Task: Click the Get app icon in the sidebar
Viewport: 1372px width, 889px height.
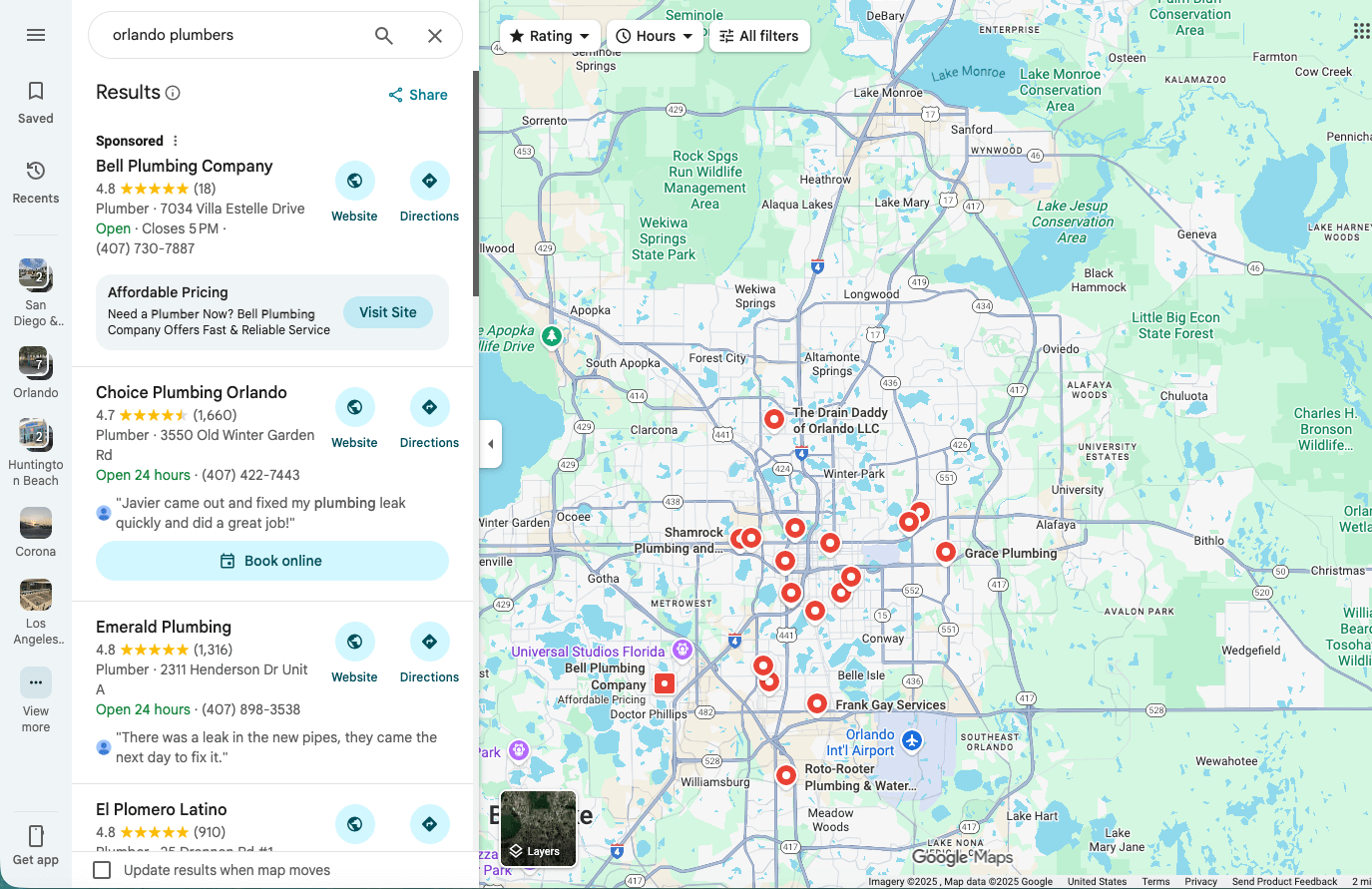Action: pyautogui.click(x=35, y=835)
